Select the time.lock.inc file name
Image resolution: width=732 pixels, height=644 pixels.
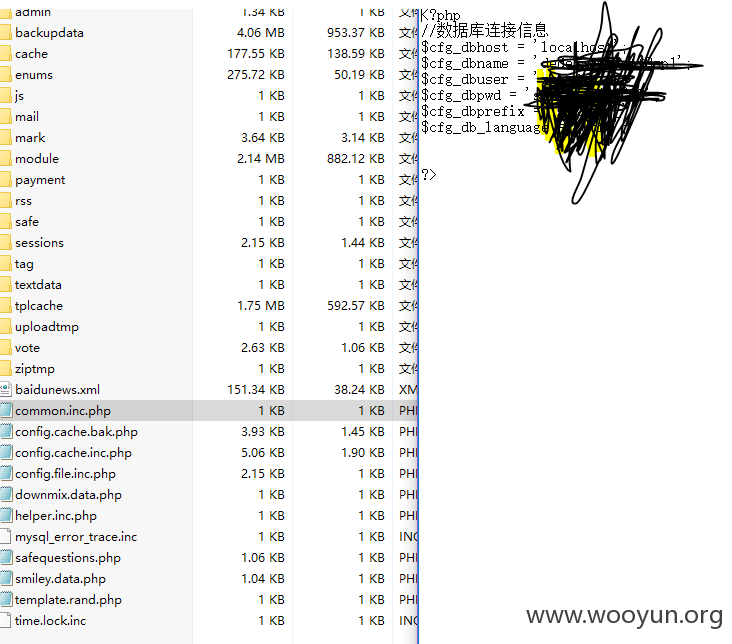pyautogui.click(x=50, y=621)
